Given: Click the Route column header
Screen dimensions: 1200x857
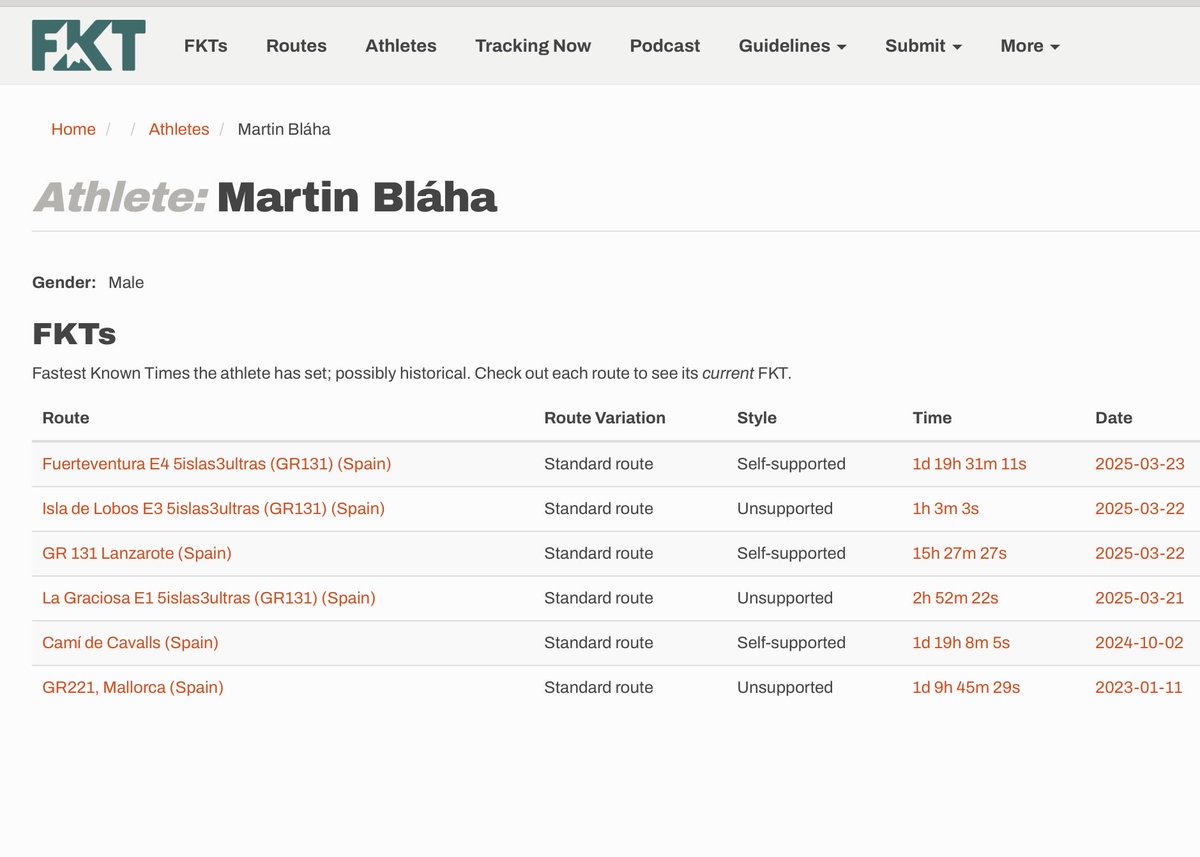Looking at the screenshot, I should click(x=66, y=418).
